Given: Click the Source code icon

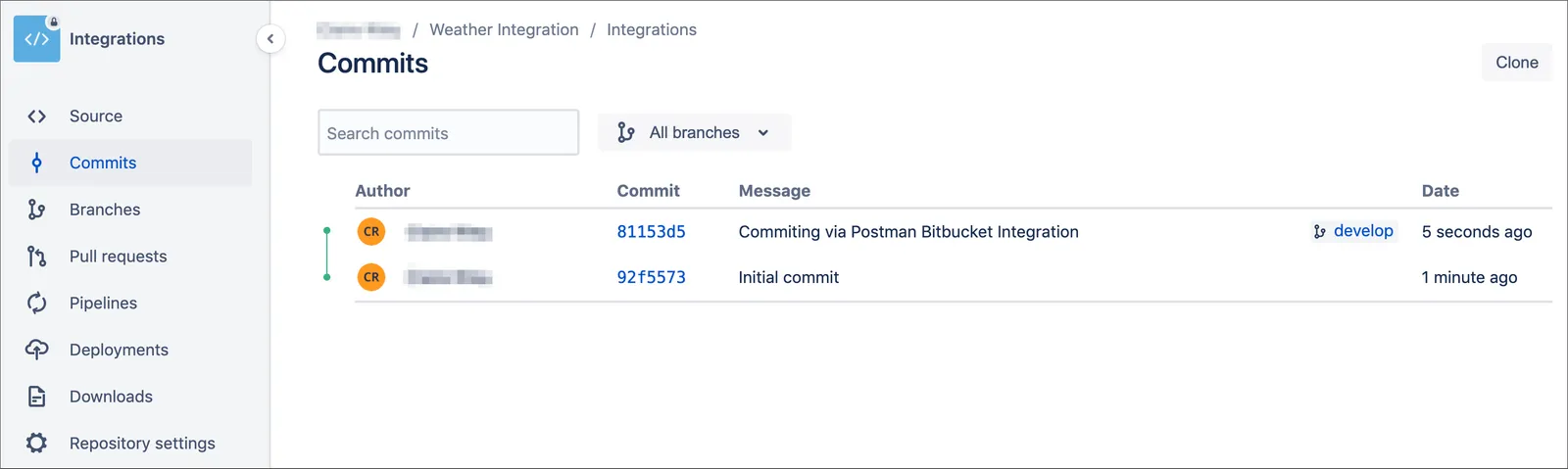Looking at the screenshot, I should pos(36,117).
